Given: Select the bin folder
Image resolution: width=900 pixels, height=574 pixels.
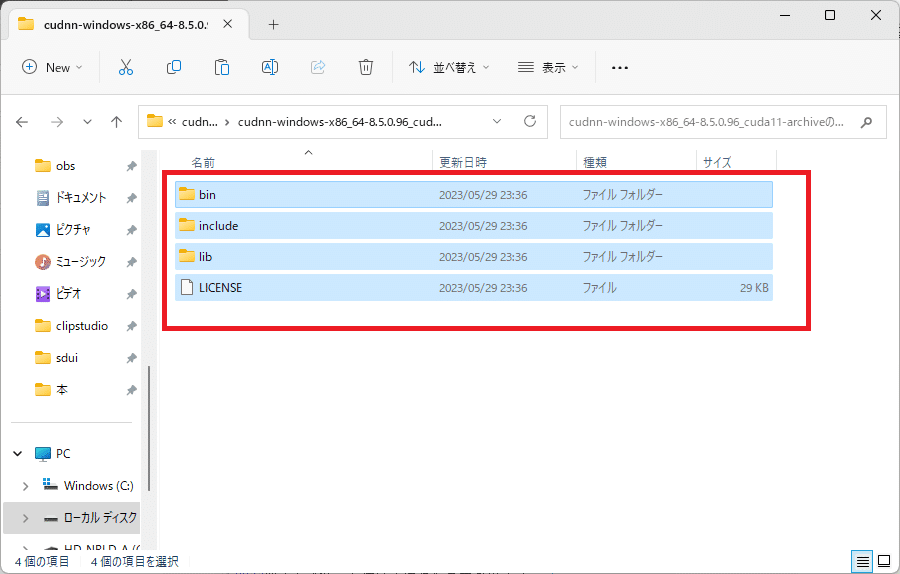Looking at the screenshot, I should [474, 195].
